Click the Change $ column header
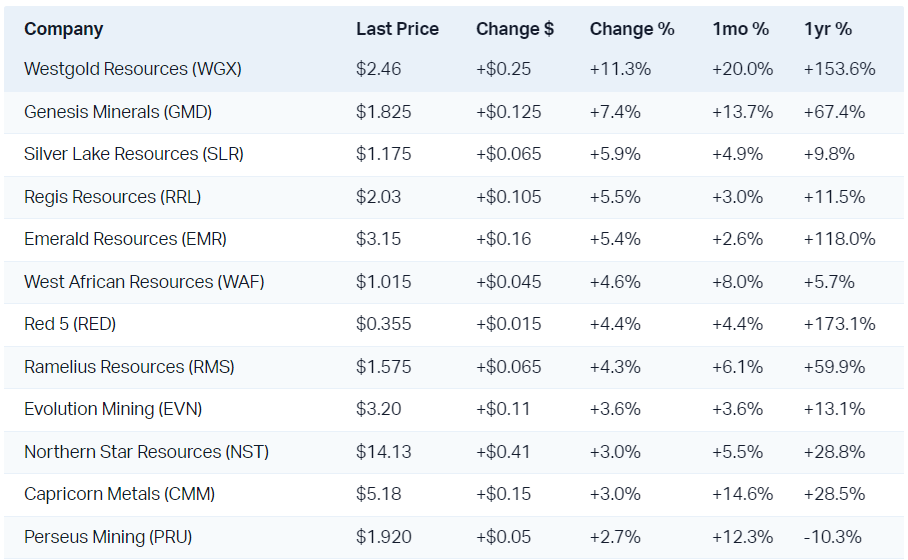This screenshot has height=560, width=908. (x=515, y=29)
